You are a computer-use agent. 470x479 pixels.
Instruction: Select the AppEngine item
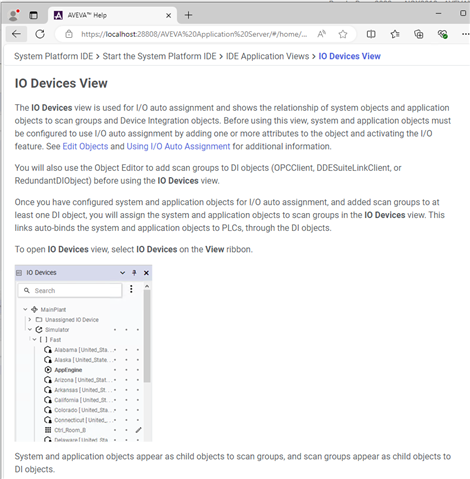click(x=68, y=370)
